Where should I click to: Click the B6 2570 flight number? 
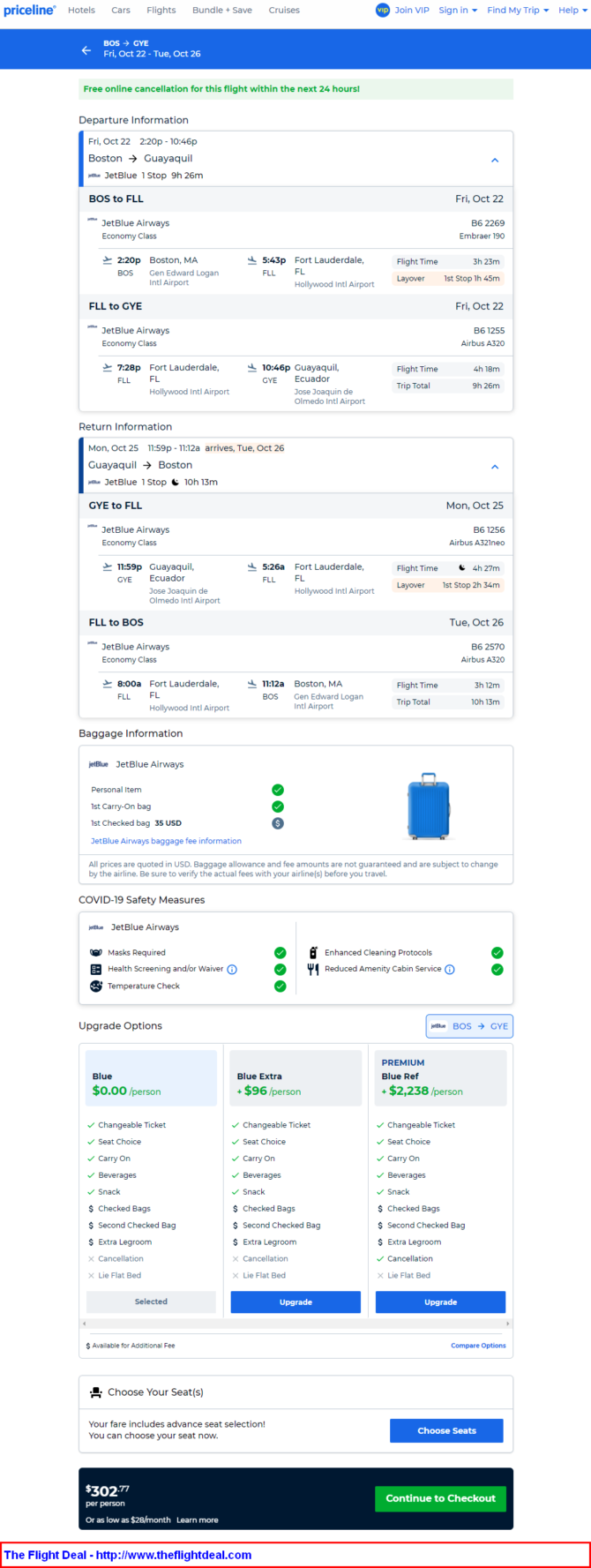click(x=488, y=647)
